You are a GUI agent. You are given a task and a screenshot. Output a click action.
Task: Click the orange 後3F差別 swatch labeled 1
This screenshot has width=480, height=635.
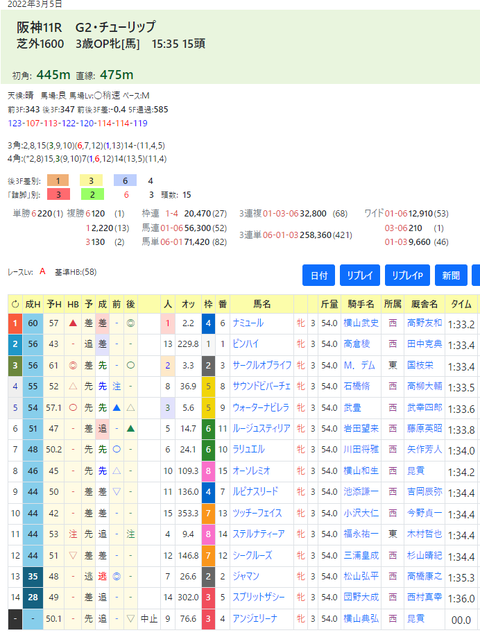click(58, 180)
